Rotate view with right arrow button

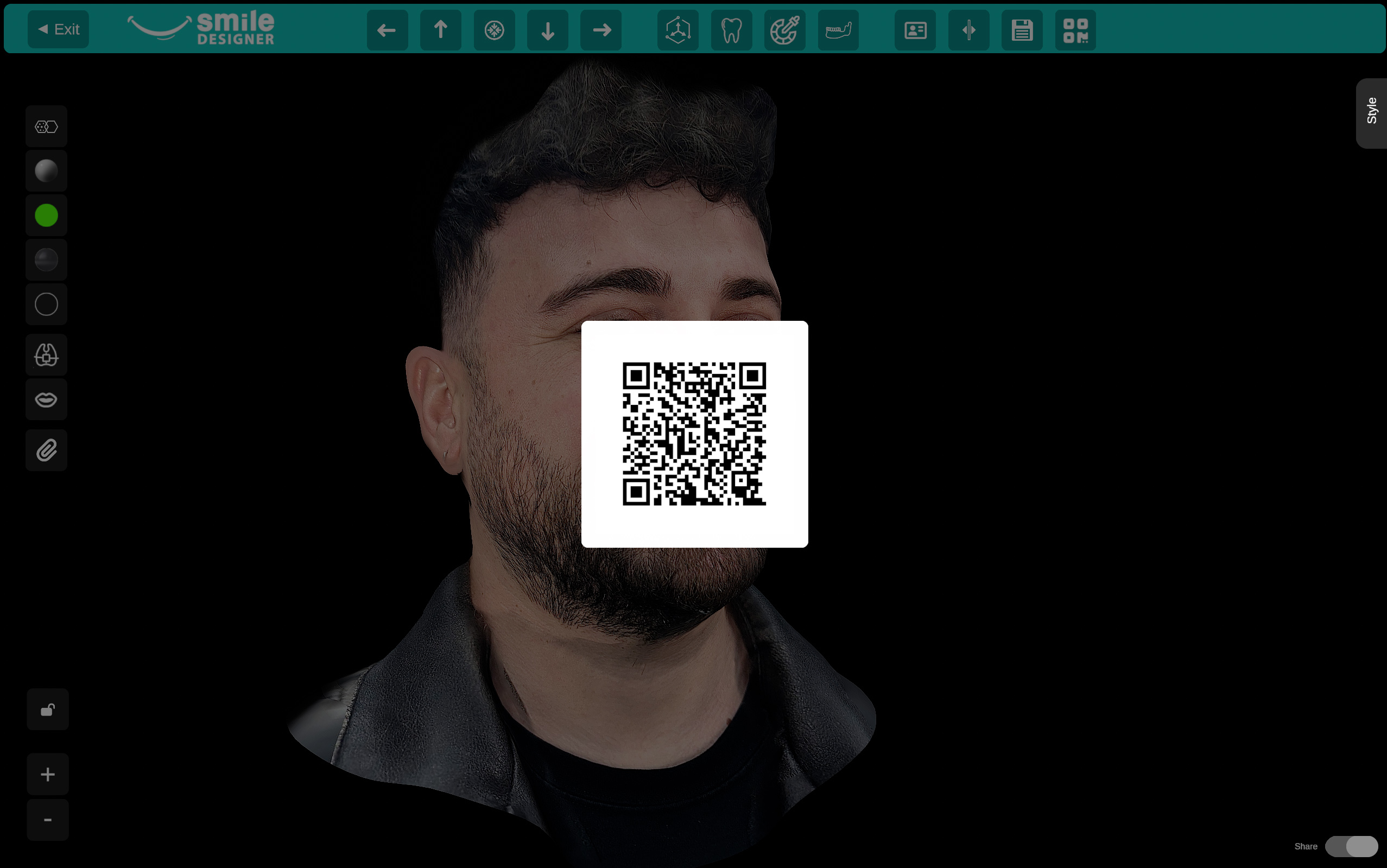click(x=600, y=30)
